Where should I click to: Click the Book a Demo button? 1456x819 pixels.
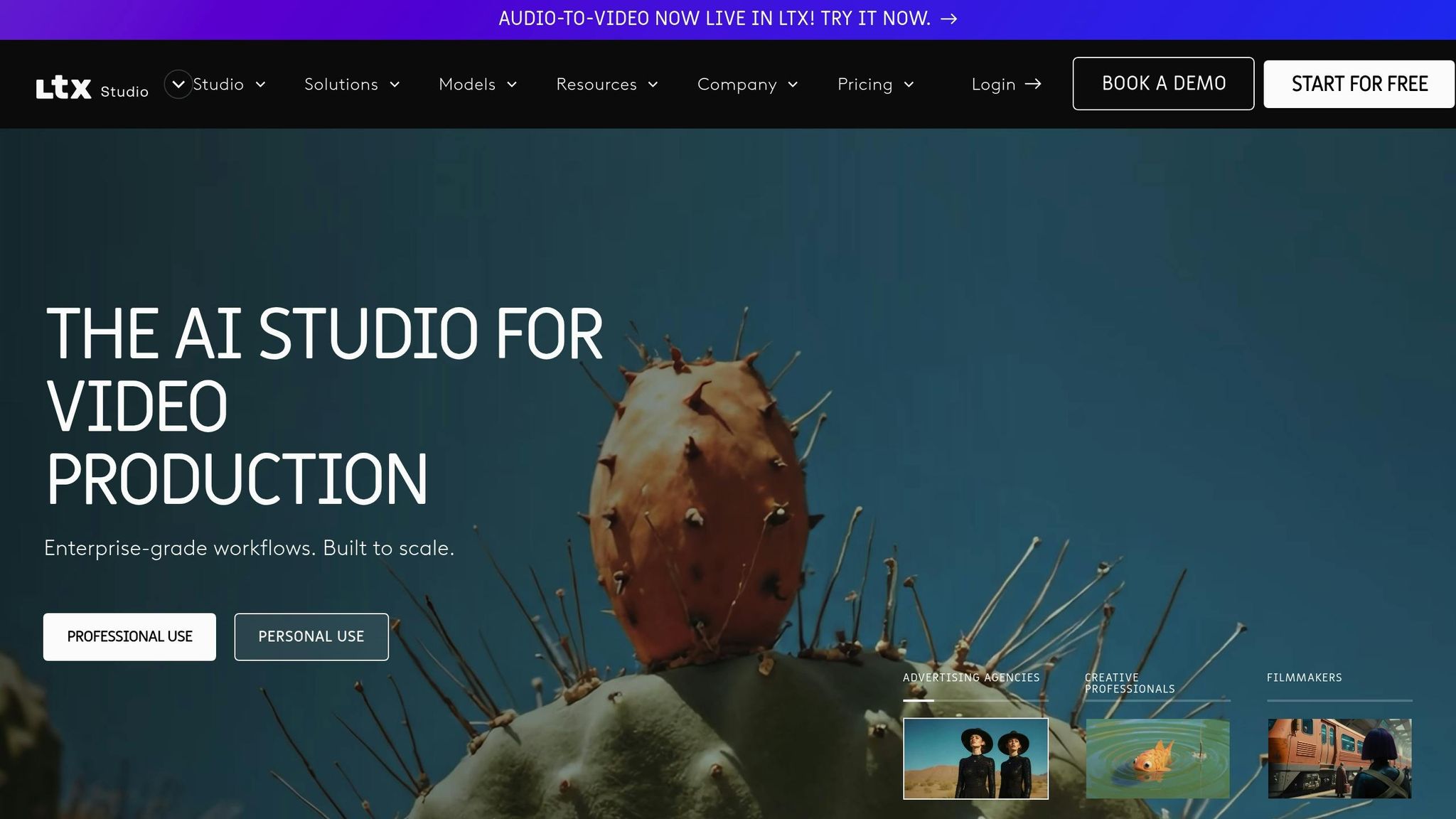pyautogui.click(x=1163, y=83)
